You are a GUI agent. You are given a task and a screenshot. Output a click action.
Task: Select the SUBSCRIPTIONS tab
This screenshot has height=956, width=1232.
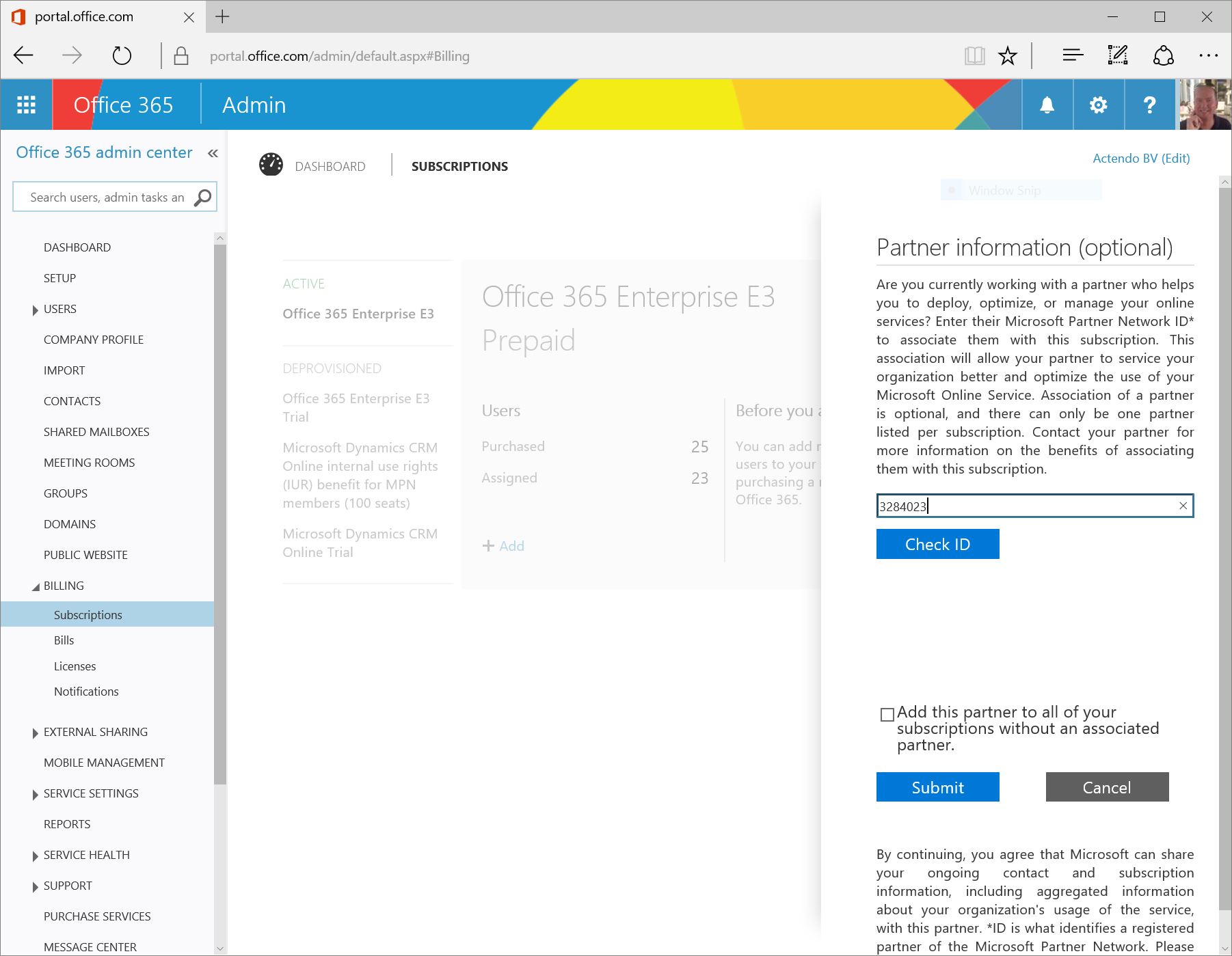click(x=459, y=166)
